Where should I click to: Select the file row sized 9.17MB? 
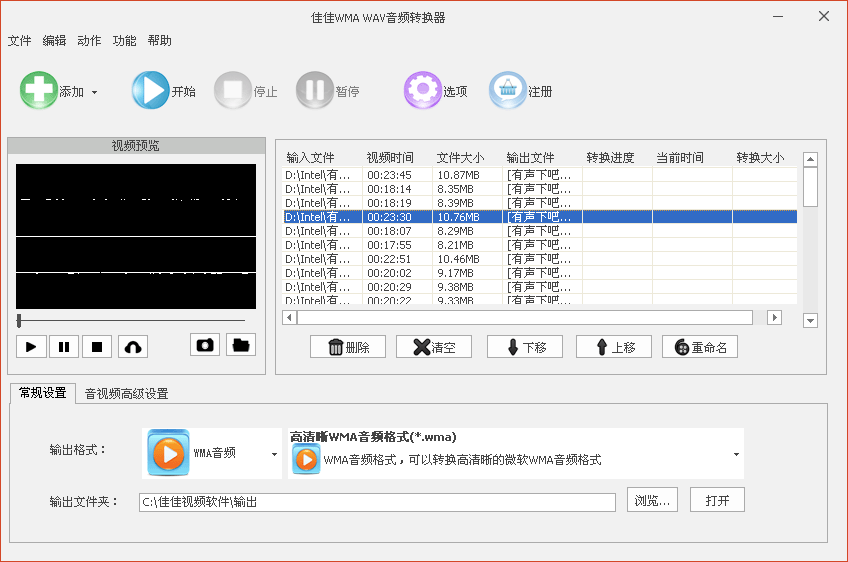pyautogui.click(x=540, y=273)
